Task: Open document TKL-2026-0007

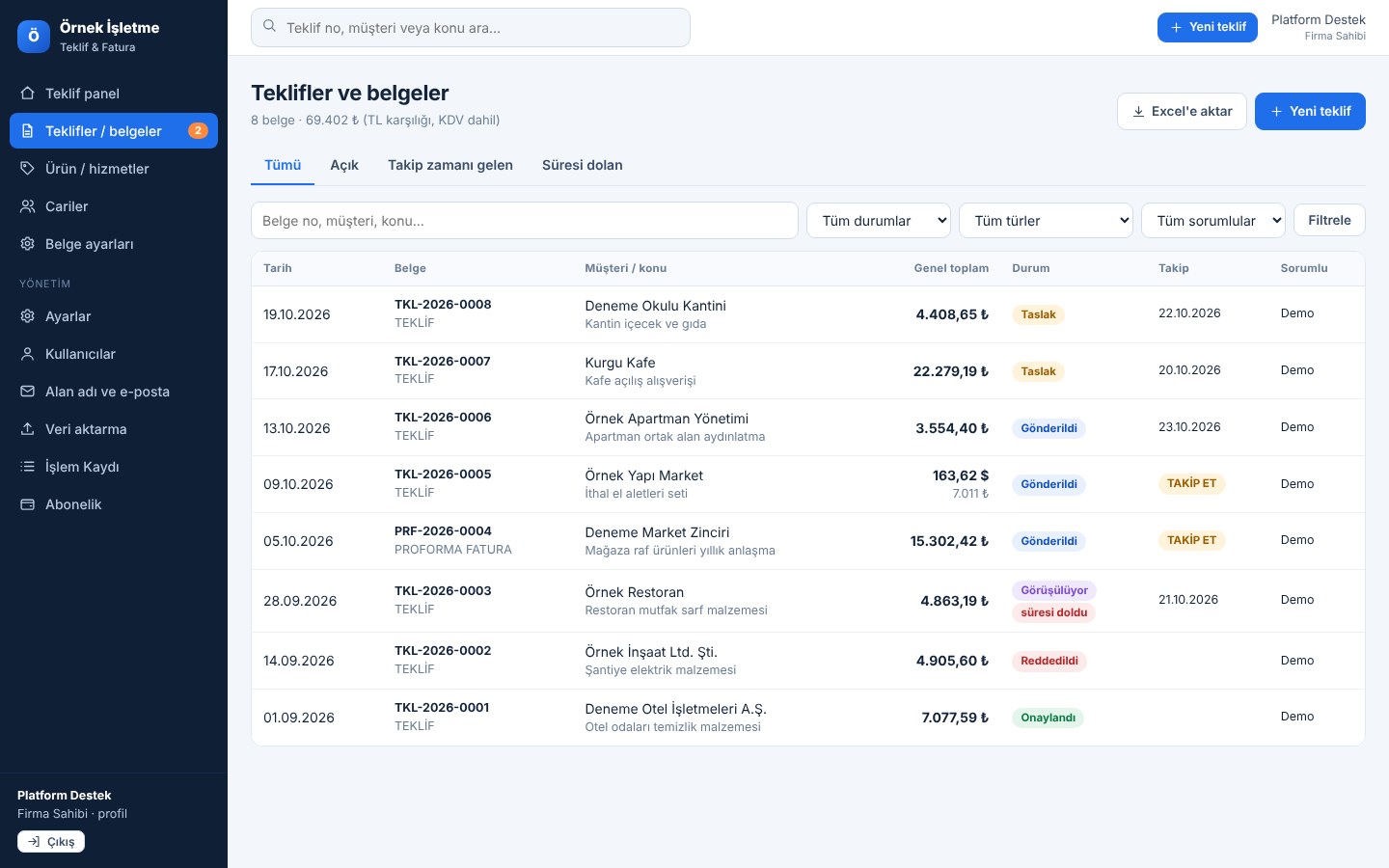Action: coord(443,362)
